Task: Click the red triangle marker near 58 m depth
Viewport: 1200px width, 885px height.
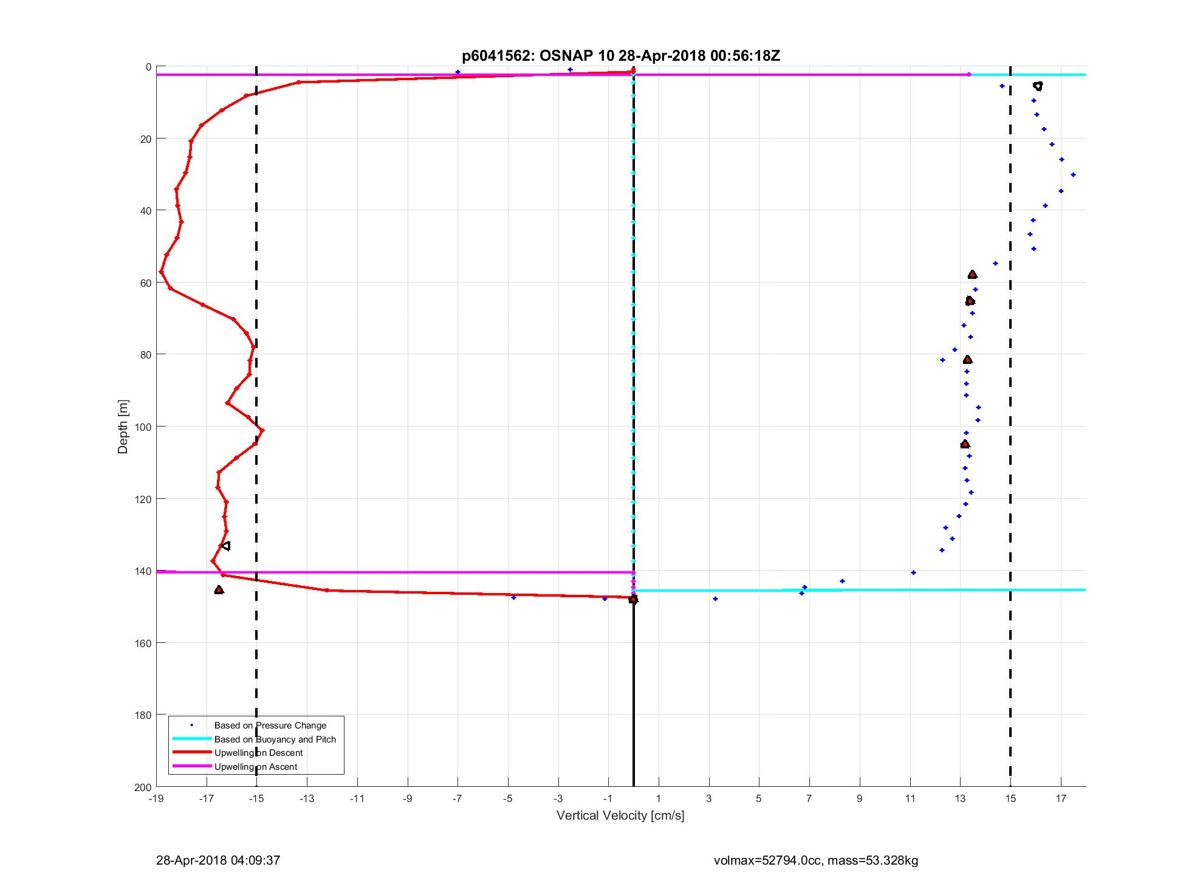Action: pyautogui.click(x=972, y=274)
